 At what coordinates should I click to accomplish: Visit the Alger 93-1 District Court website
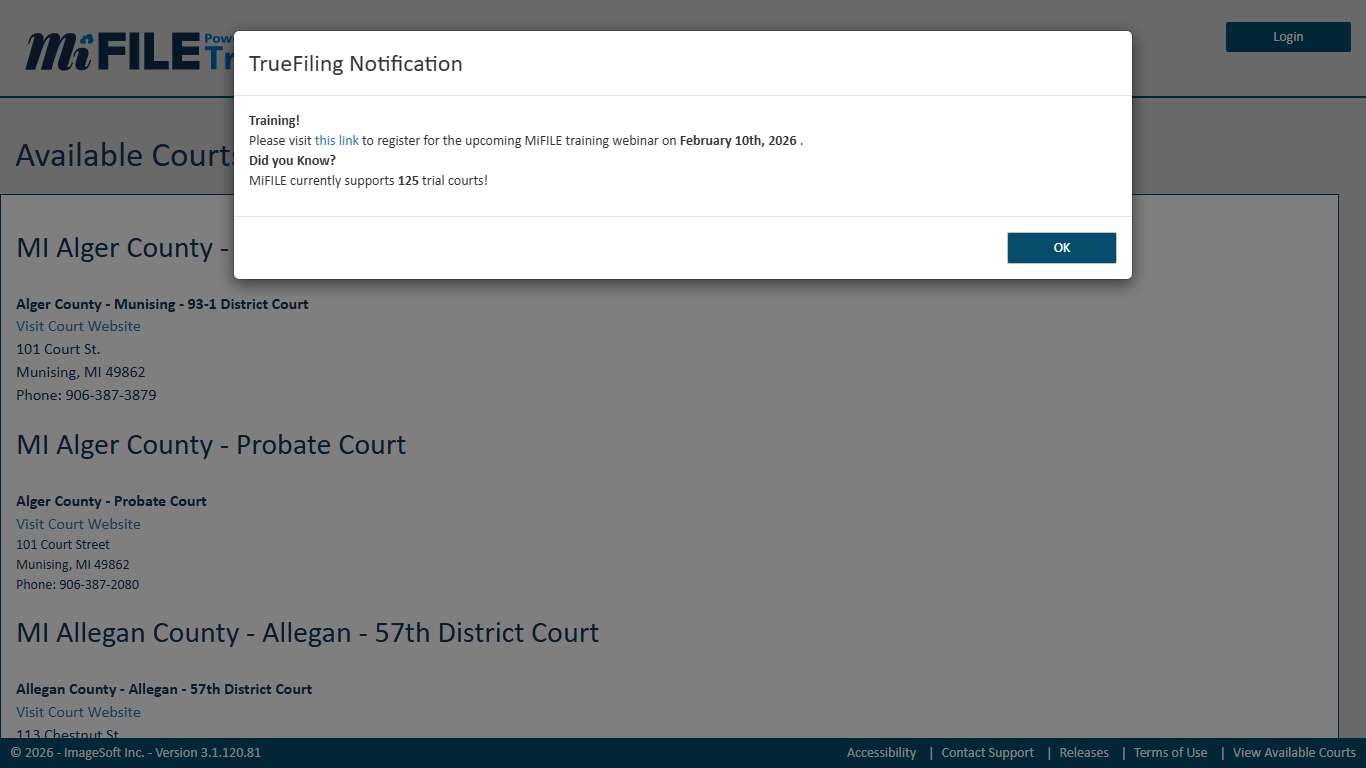(x=78, y=327)
